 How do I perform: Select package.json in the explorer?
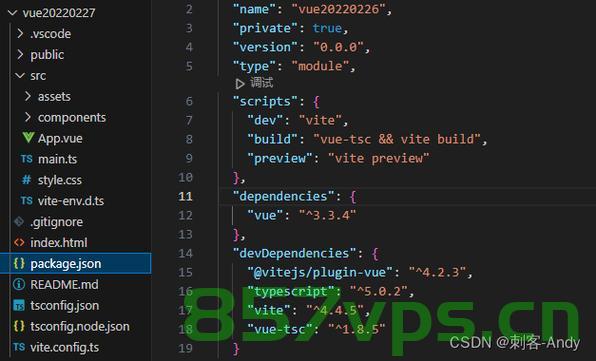point(76,263)
